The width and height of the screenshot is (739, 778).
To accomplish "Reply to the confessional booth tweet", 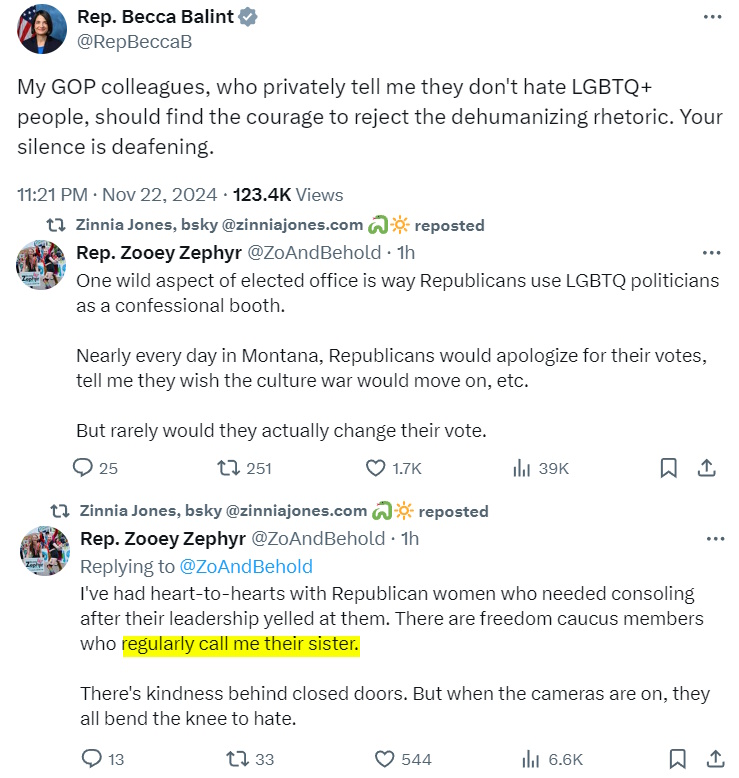I will point(83,468).
